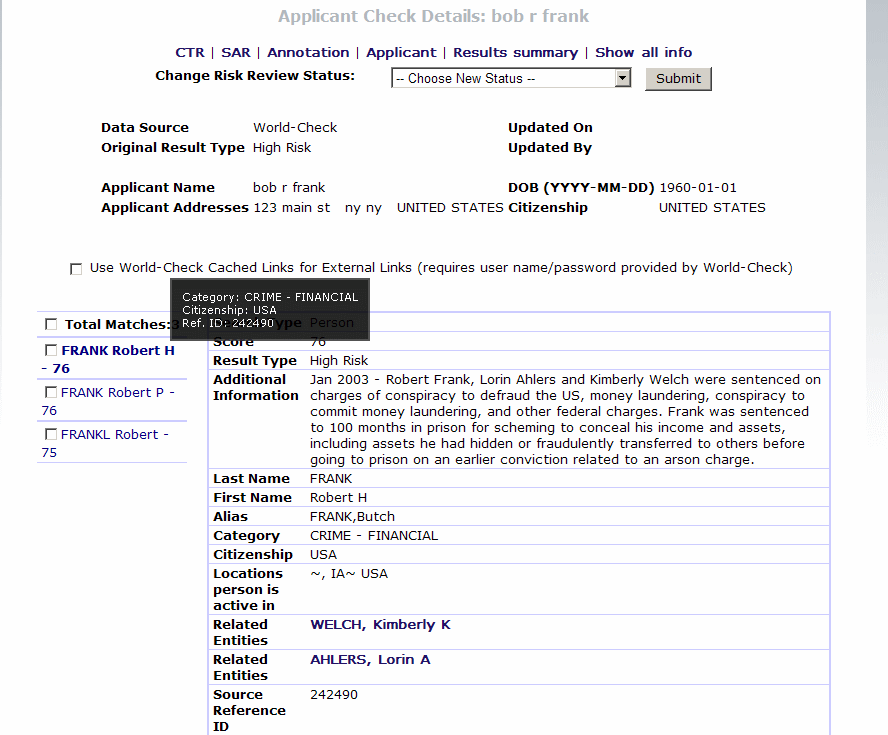
Task: Check the FRANKL Robert checkbox
Action: click(51, 434)
